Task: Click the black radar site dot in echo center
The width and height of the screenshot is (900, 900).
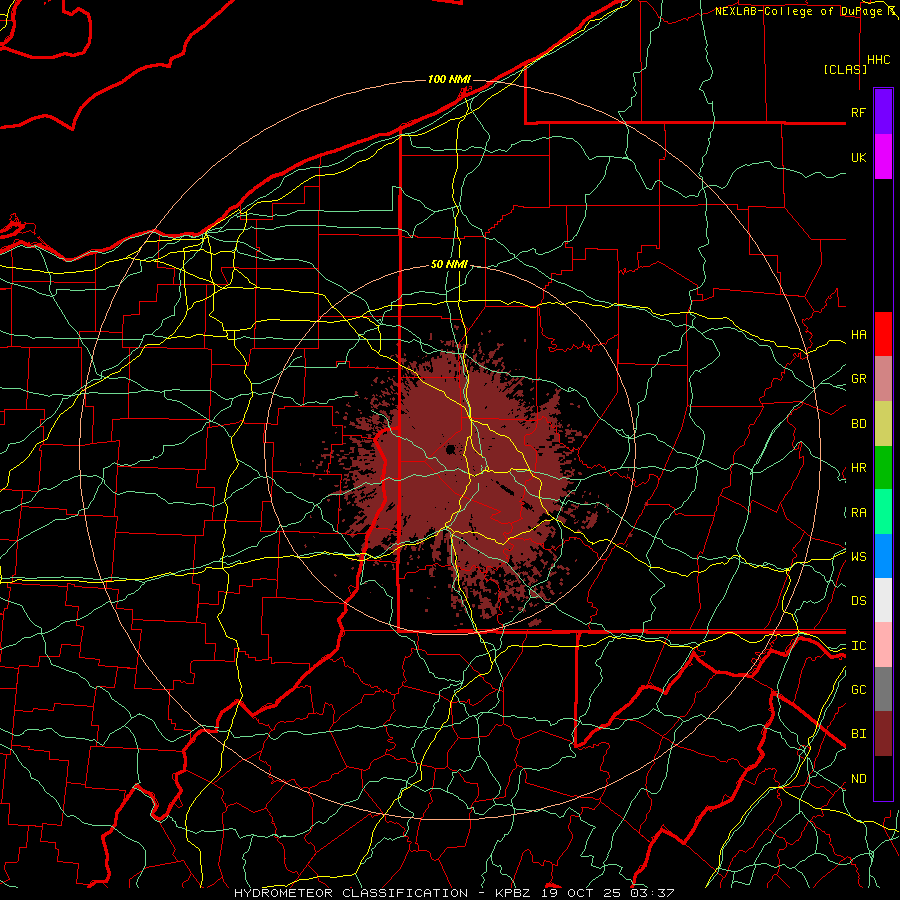Action: pyautogui.click(x=451, y=449)
